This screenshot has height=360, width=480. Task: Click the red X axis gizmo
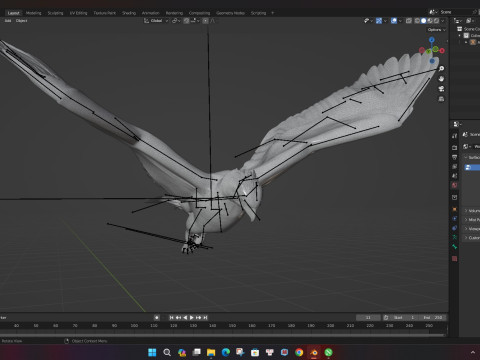coord(442,51)
